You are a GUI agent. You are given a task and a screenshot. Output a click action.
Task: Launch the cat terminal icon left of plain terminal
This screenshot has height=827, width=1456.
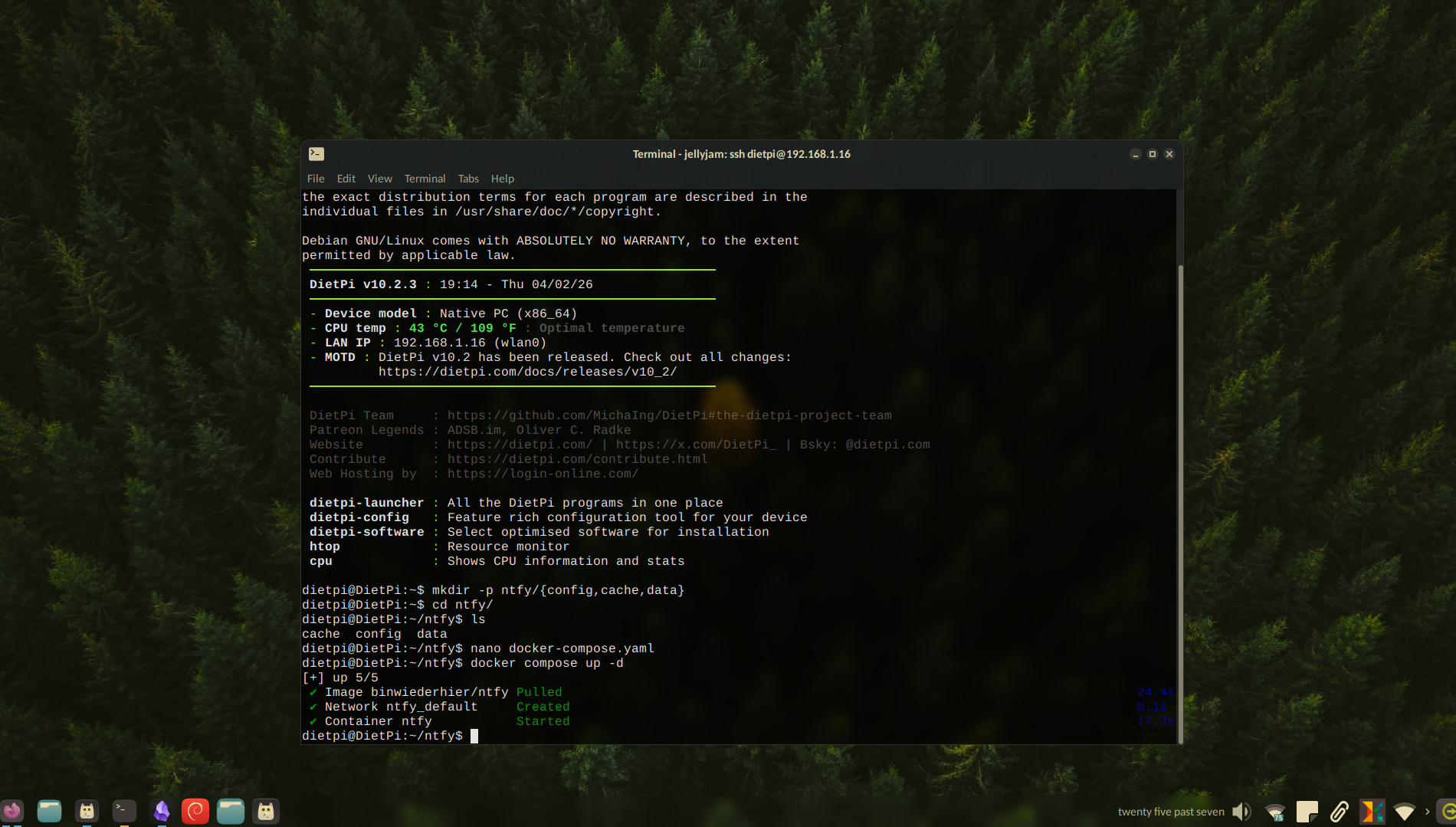click(87, 811)
